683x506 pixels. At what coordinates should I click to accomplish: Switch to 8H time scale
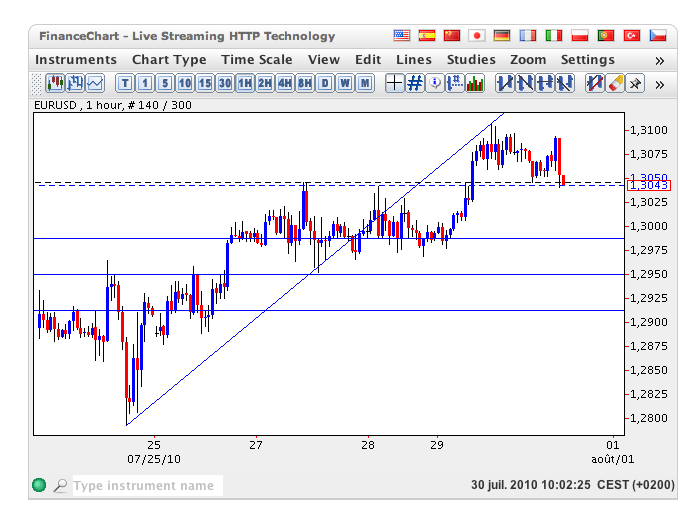coord(305,83)
